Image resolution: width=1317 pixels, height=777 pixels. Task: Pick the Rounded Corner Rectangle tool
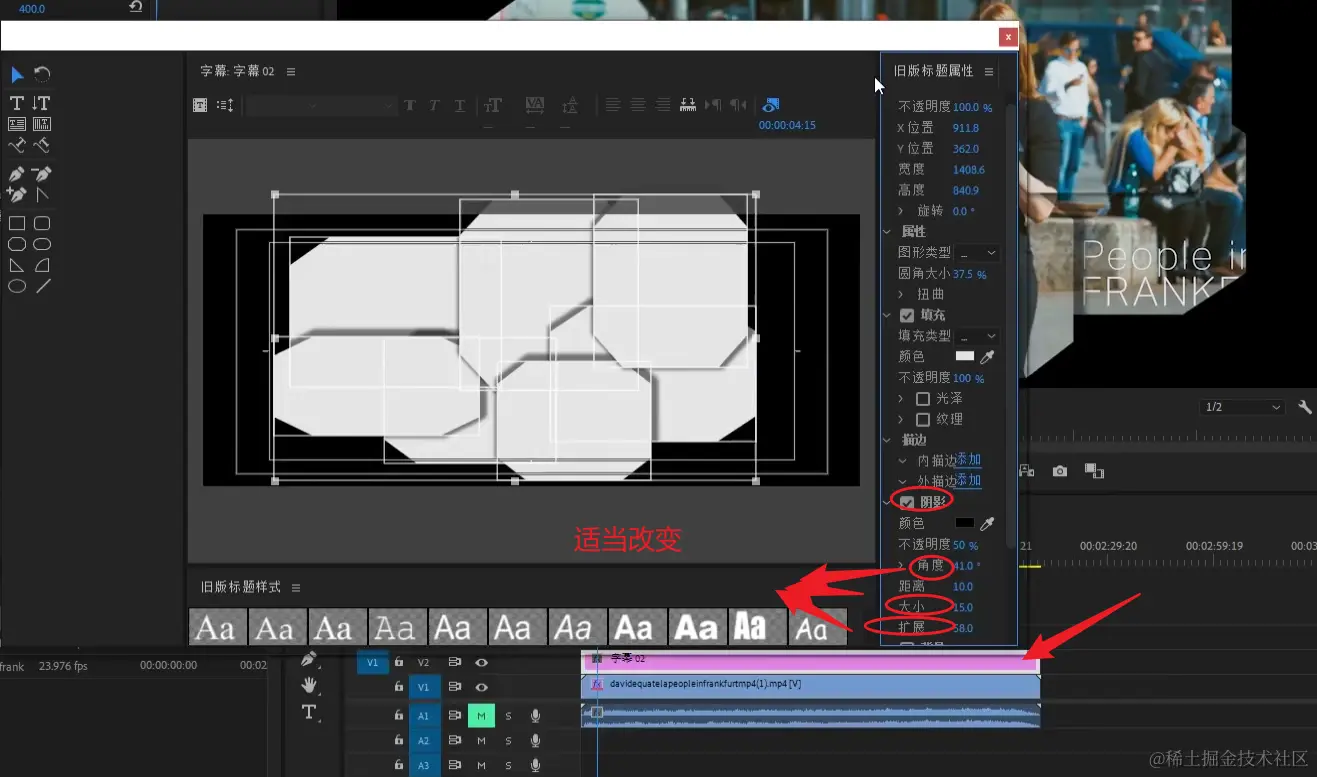42,223
